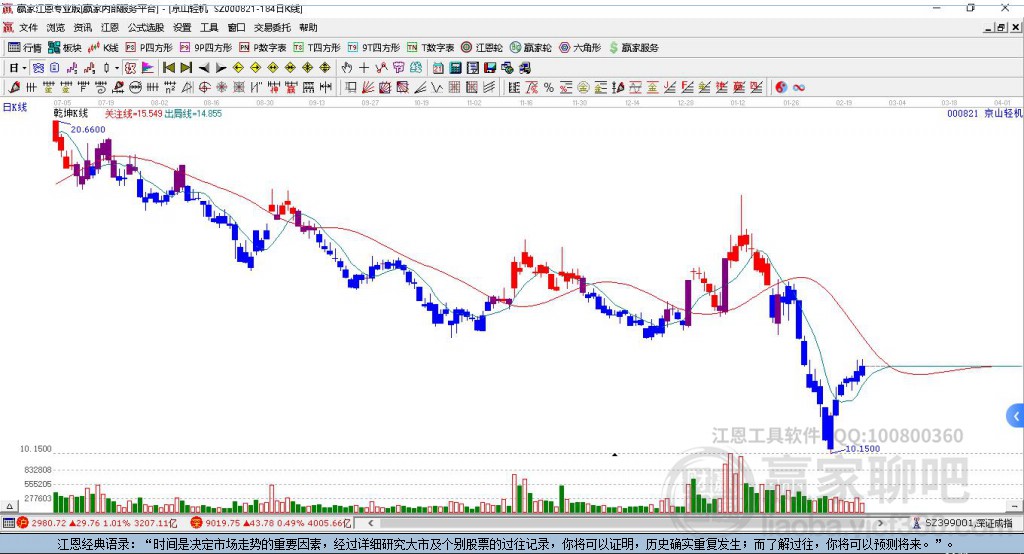Open the 板块 sector view

click(65, 48)
